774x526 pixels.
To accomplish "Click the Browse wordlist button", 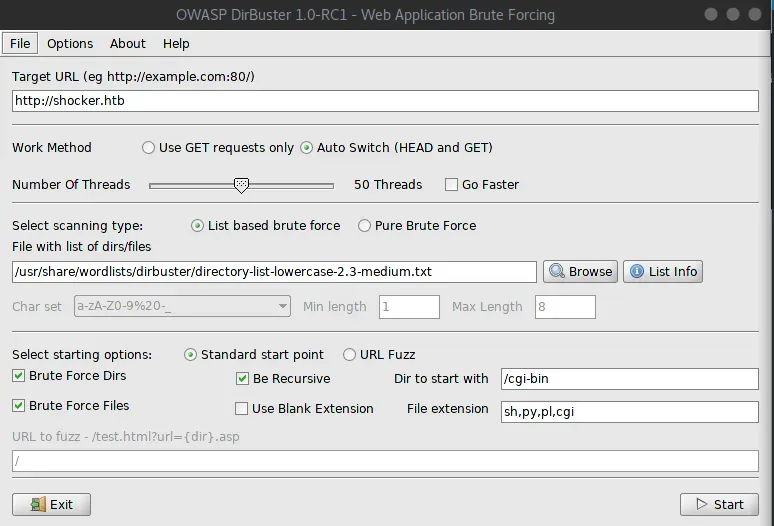I will 580,271.
